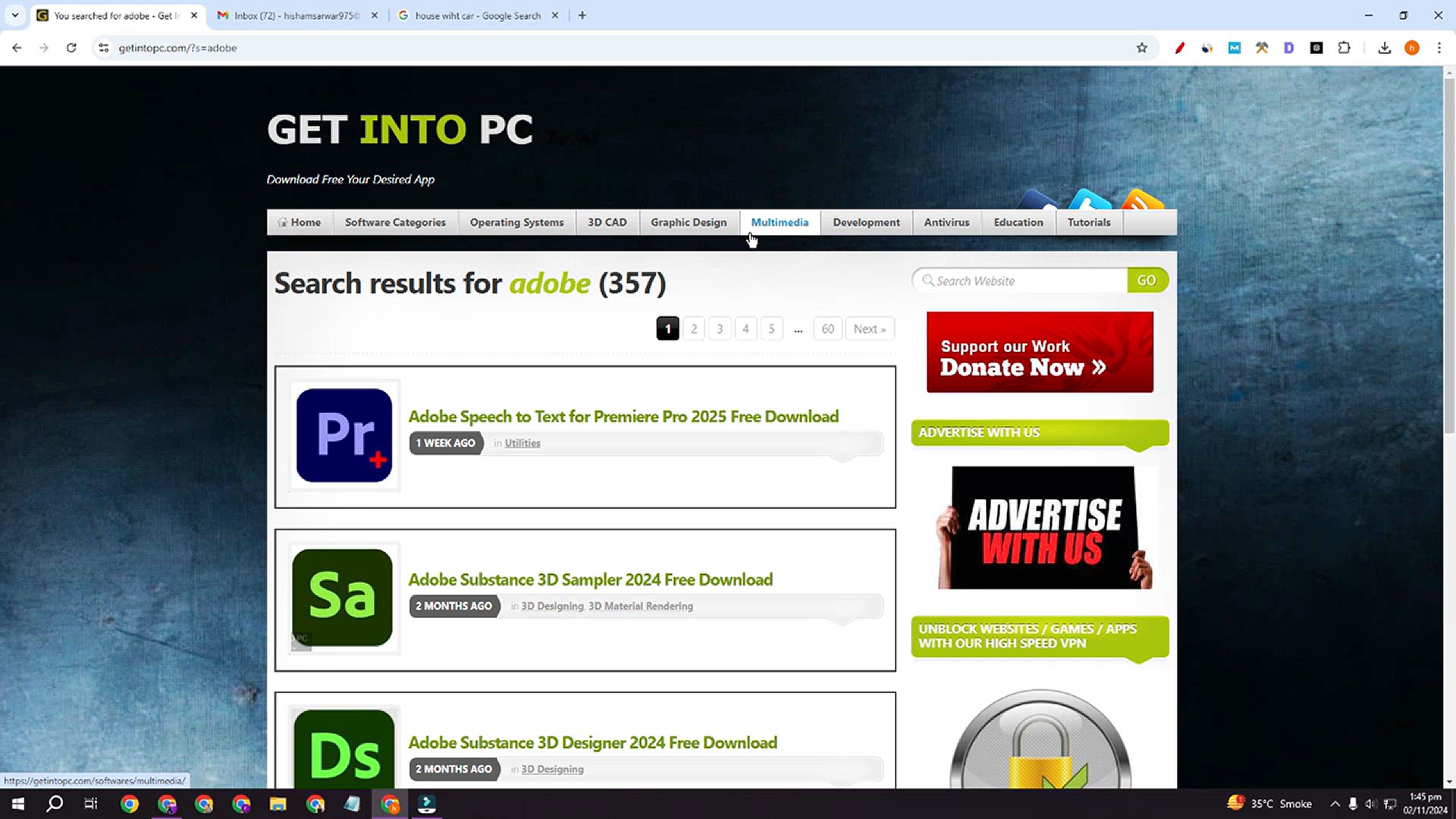1456x819 pixels.
Task: Switch to the Gmail Inbox tab
Action: [x=296, y=15]
